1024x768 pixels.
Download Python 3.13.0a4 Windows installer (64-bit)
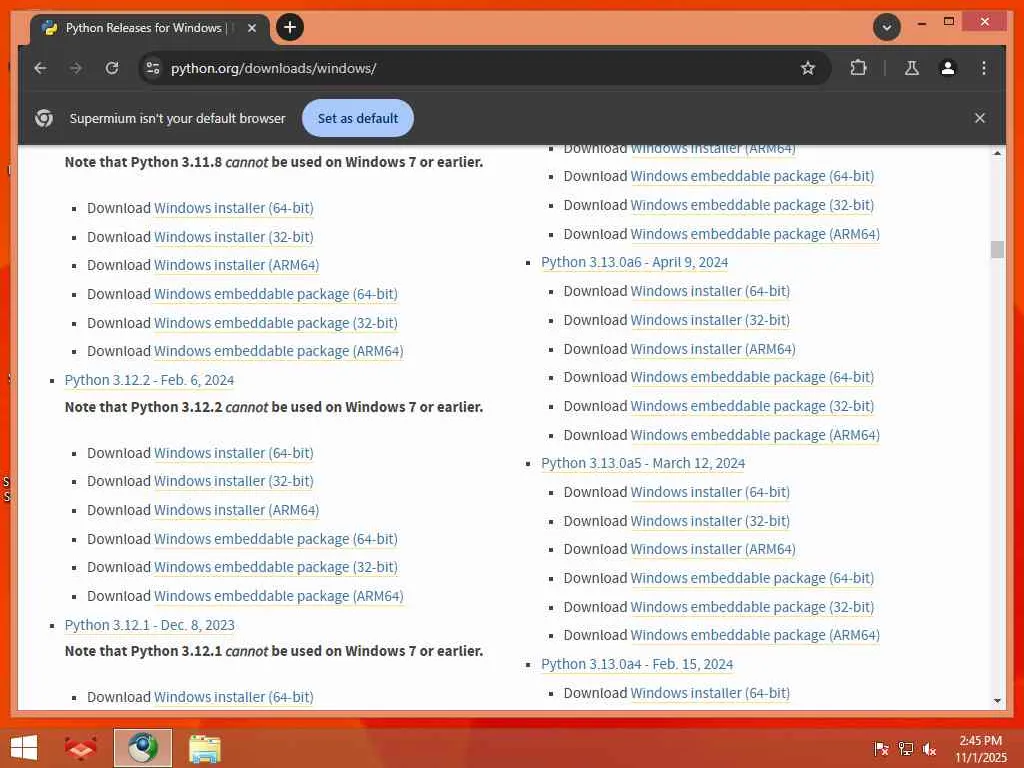[x=710, y=693]
